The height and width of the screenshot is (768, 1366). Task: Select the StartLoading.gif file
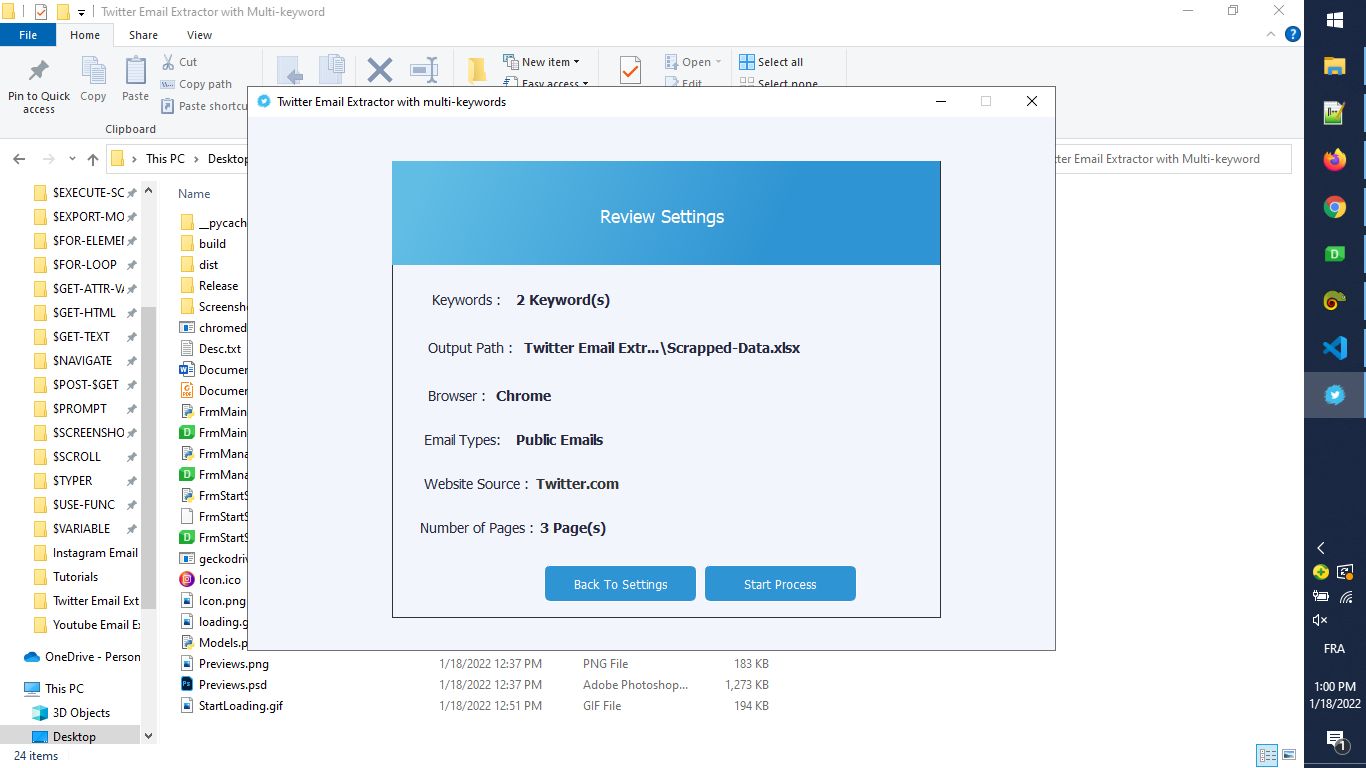click(x=232, y=706)
